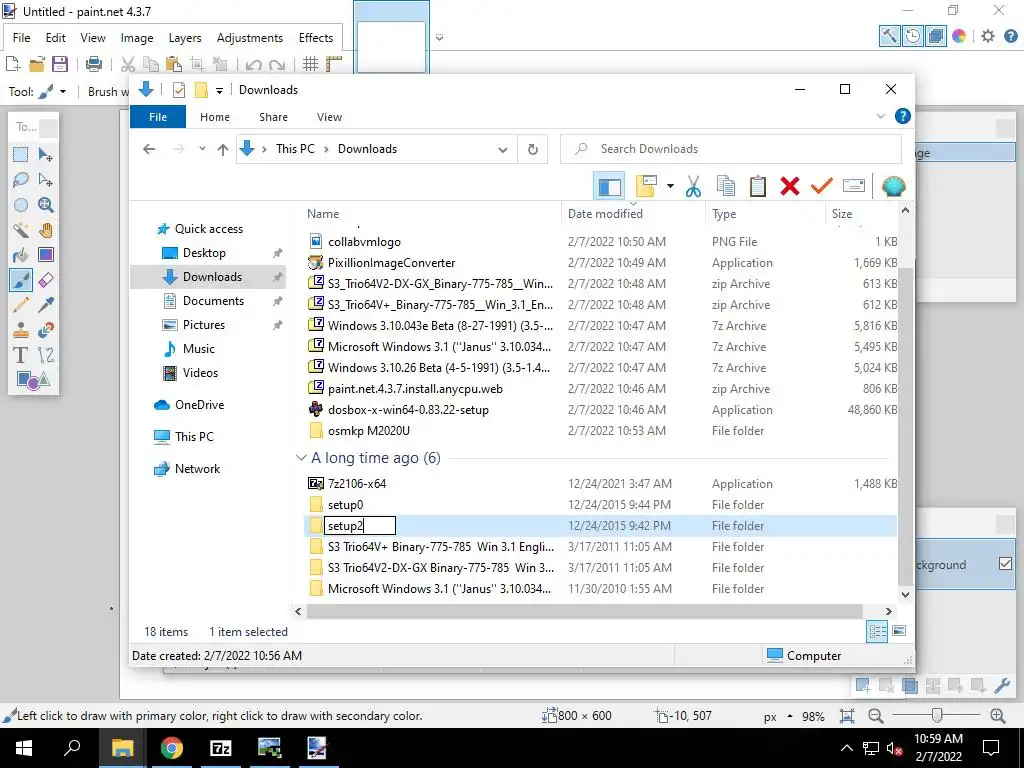Image resolution: width=1024 pixels, height=768 pixels.
Task: Toggle Background layer visibility checkbox
Action: 1005,564
